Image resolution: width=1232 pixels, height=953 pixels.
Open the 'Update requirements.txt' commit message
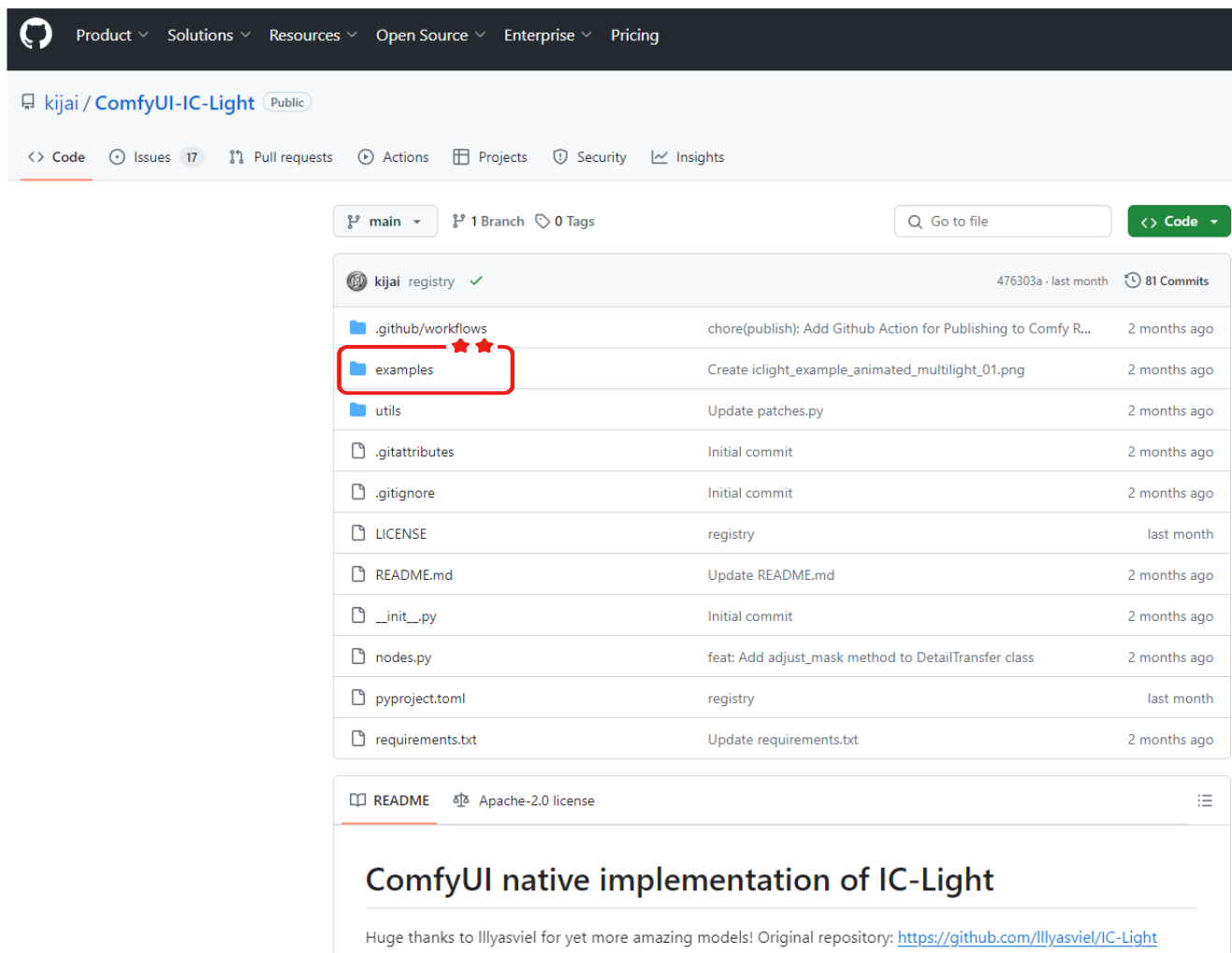783,740
